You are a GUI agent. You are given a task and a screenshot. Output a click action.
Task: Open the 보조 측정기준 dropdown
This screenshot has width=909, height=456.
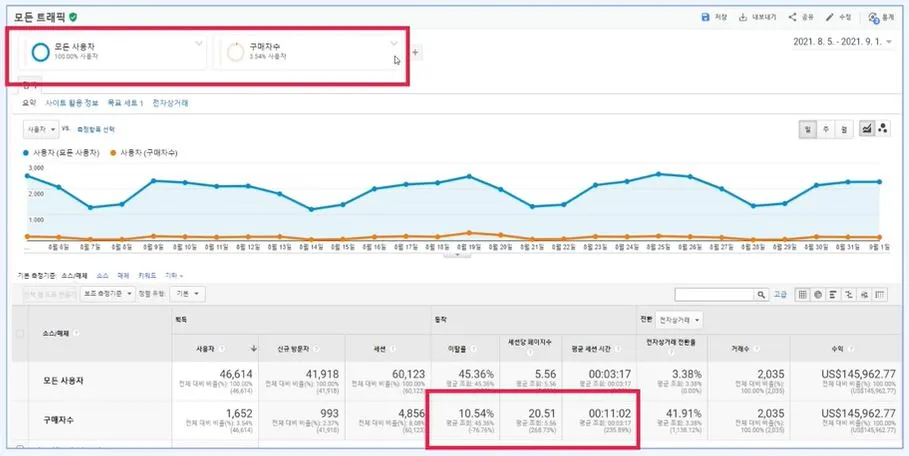tap(108, 294)
